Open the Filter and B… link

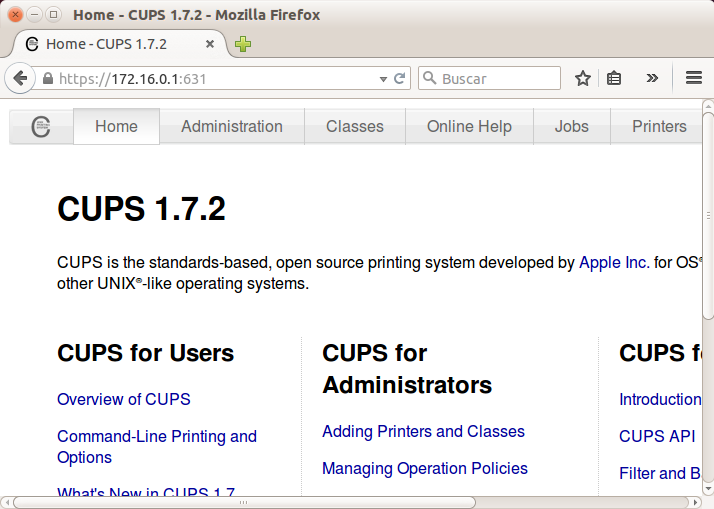coord(660,473)
